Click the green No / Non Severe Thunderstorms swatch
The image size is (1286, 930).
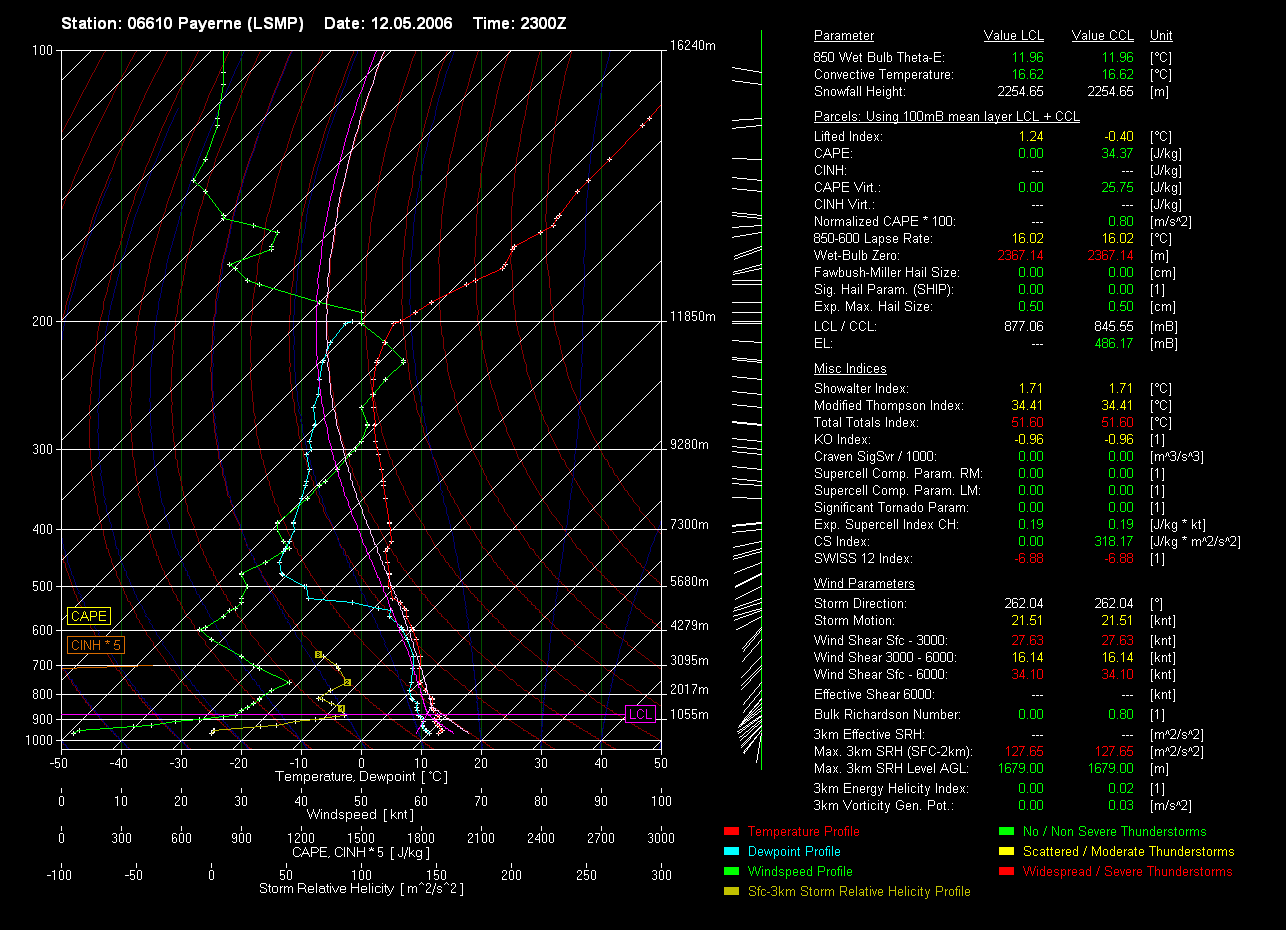(x=1006, y=831)
